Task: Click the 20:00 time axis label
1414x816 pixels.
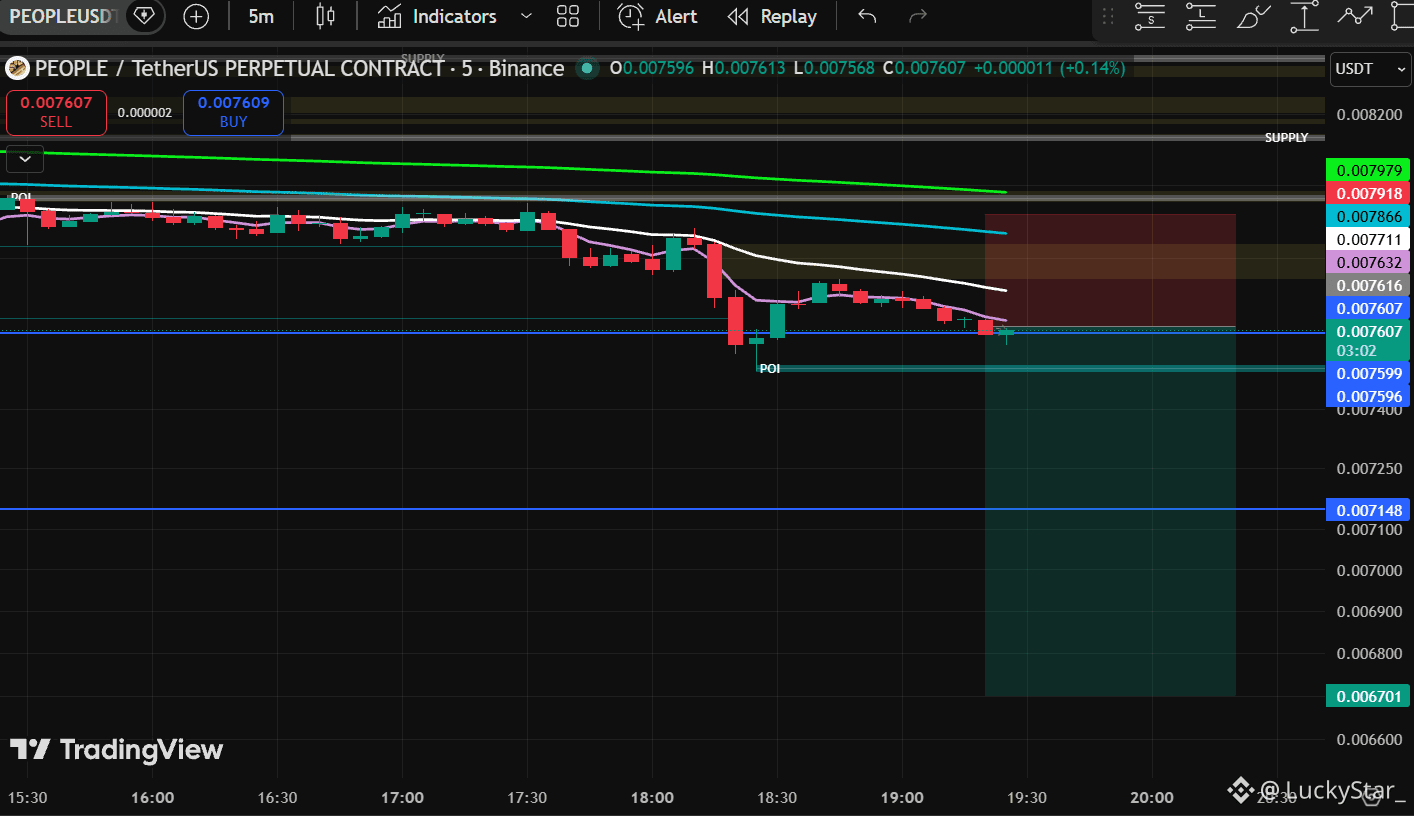Action: [x=1152, y=798]
